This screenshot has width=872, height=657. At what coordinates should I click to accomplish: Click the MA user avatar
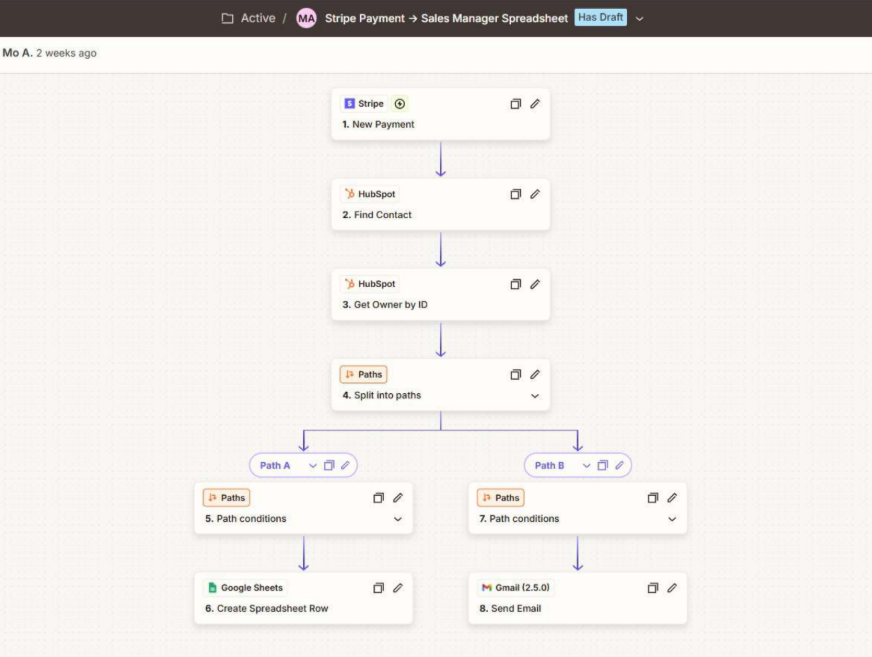[x=306, y=18]
